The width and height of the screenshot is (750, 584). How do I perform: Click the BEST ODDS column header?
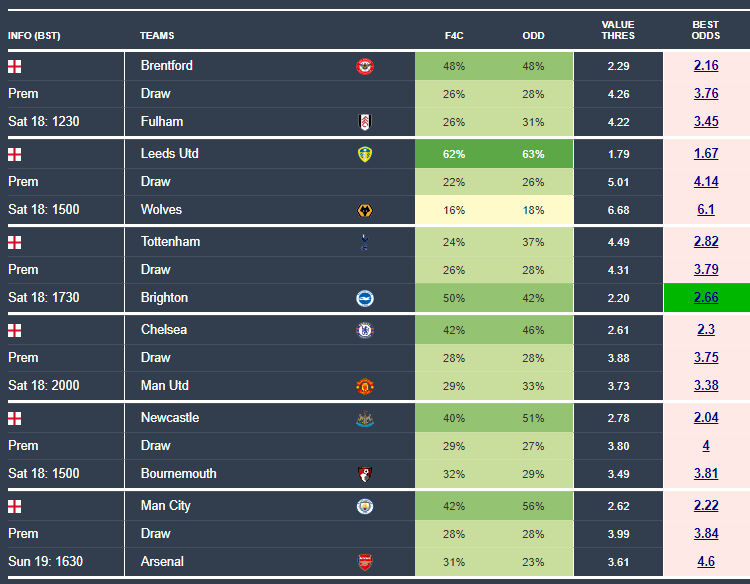705,30
